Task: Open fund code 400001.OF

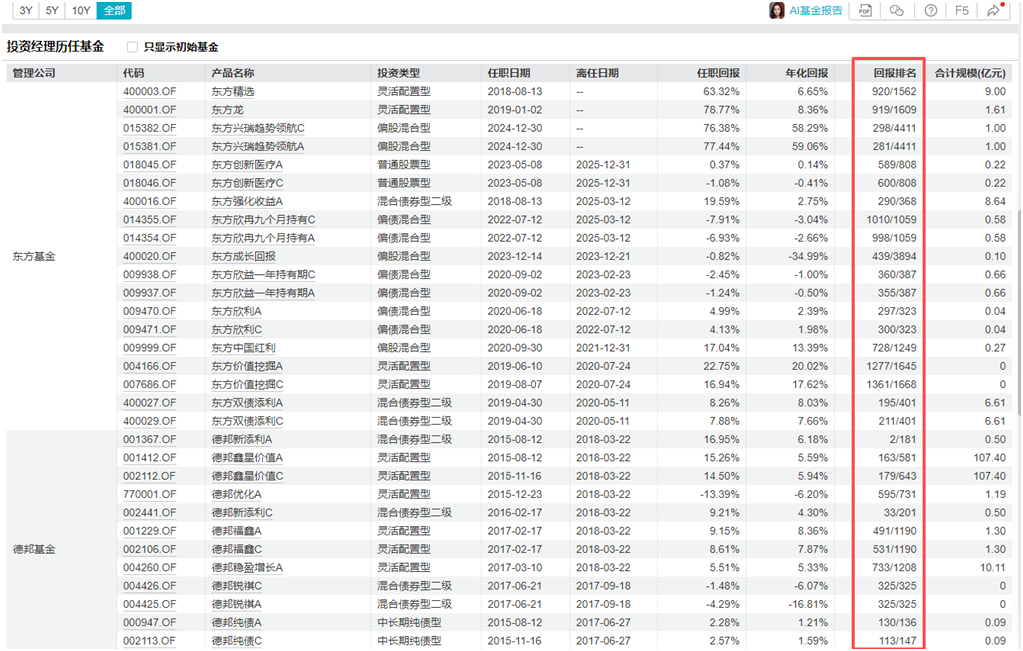Action: (x=149, y=110)
